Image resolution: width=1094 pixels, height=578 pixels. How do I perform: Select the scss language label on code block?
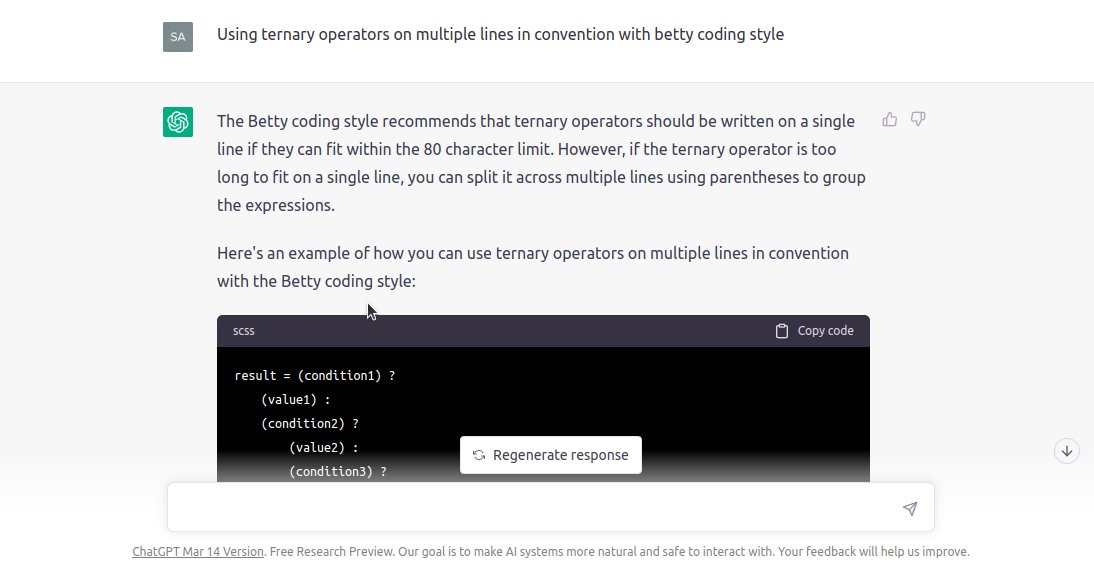pos(243,330)
